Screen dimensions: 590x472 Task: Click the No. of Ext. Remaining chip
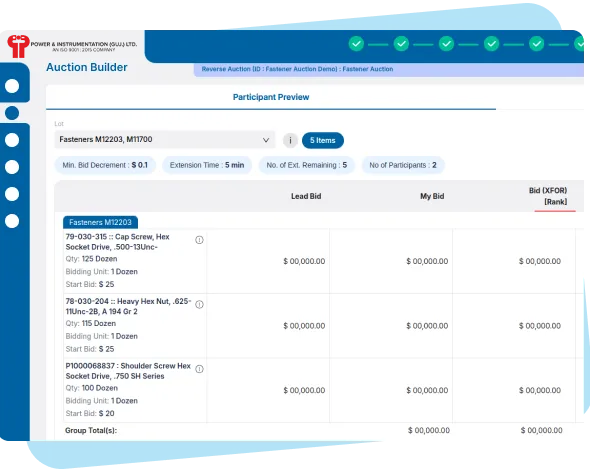click(x=307, y=165)
